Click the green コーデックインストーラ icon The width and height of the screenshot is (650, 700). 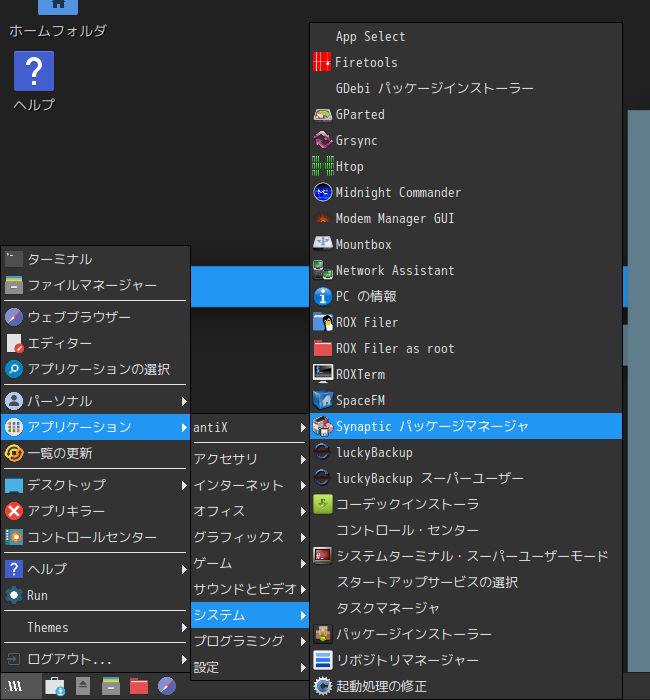pyautogui.click(x=322, y=504)
